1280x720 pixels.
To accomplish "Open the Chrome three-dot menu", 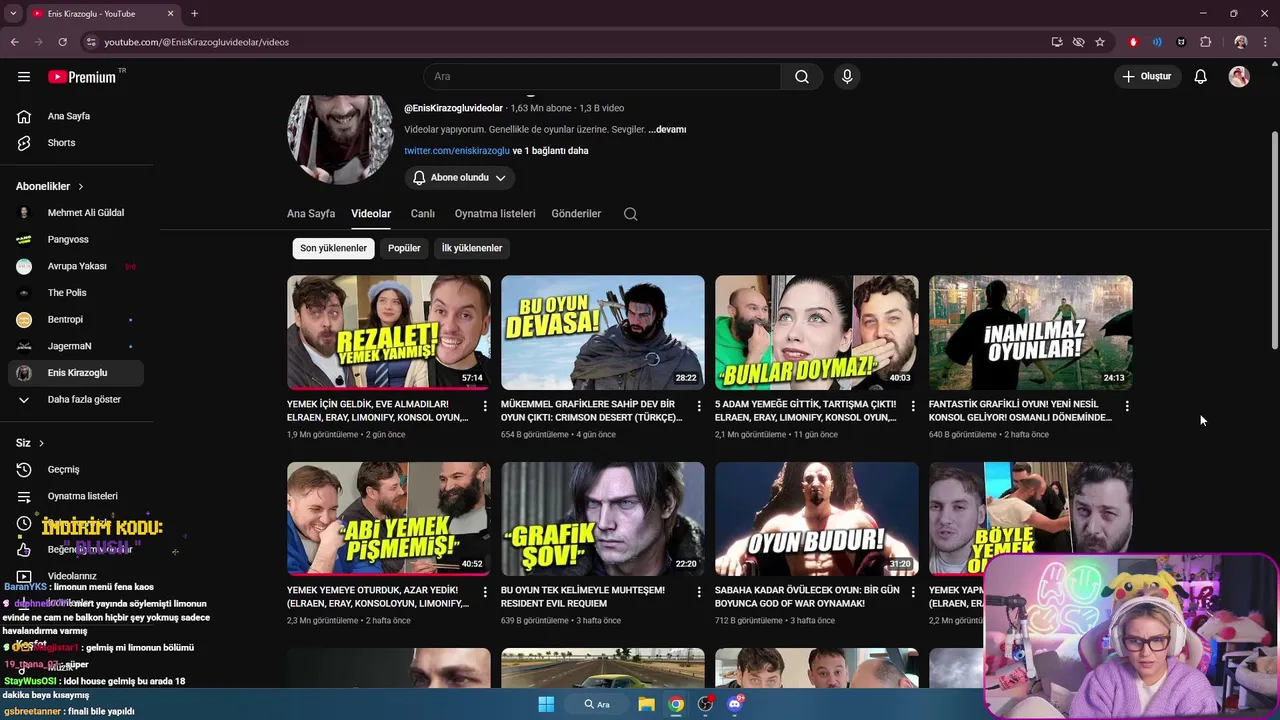I will pos(1265,42).
